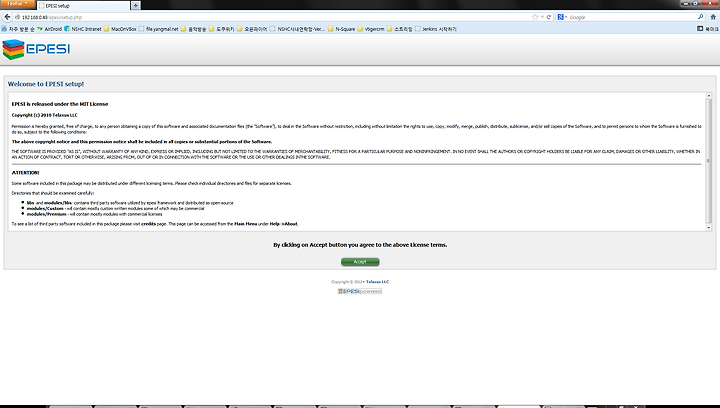Click the 'ATTENTION!' heading text
The image size is (720, 408).
tap(25, 173)
